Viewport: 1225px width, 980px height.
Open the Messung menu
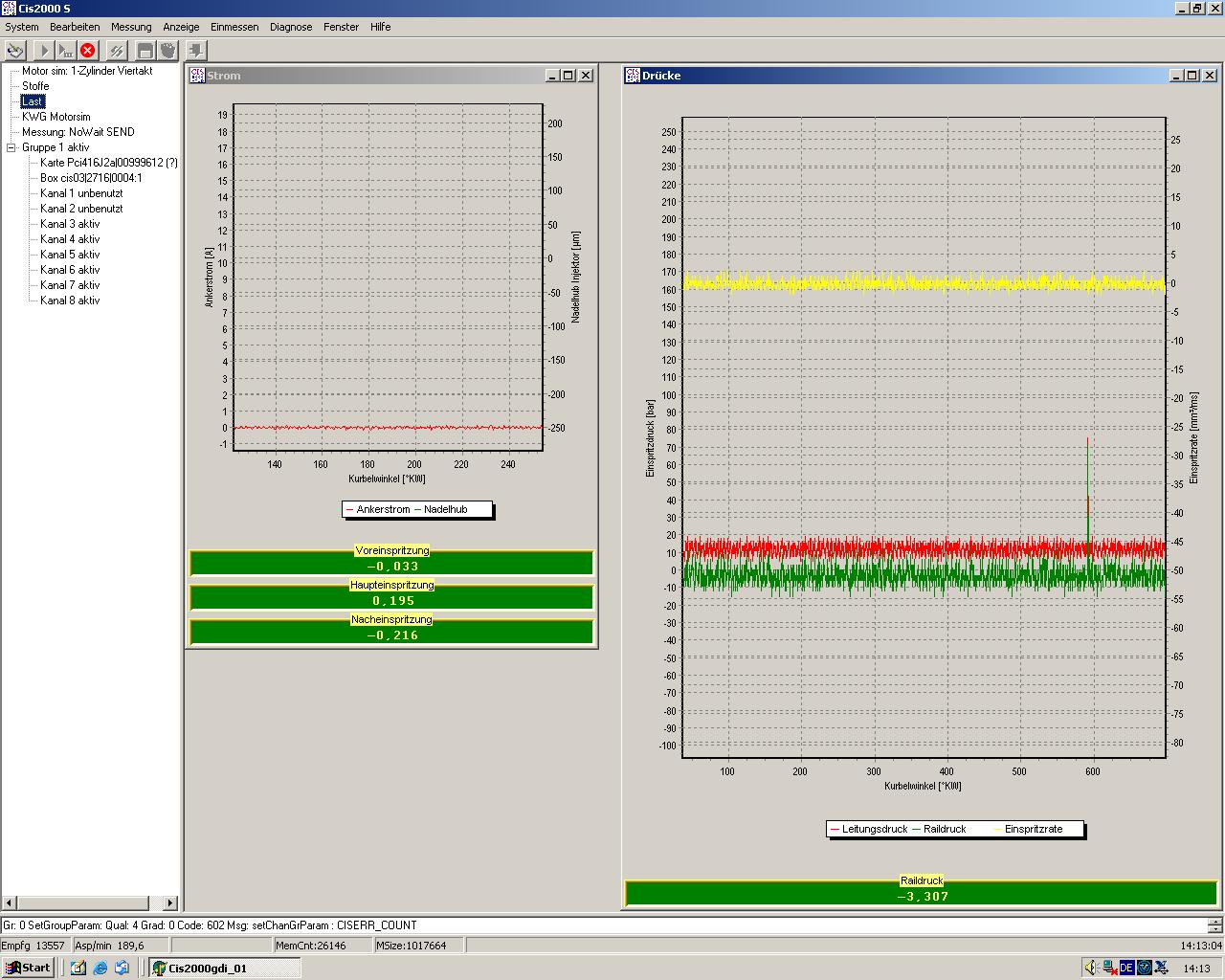(x=131, y=27)
